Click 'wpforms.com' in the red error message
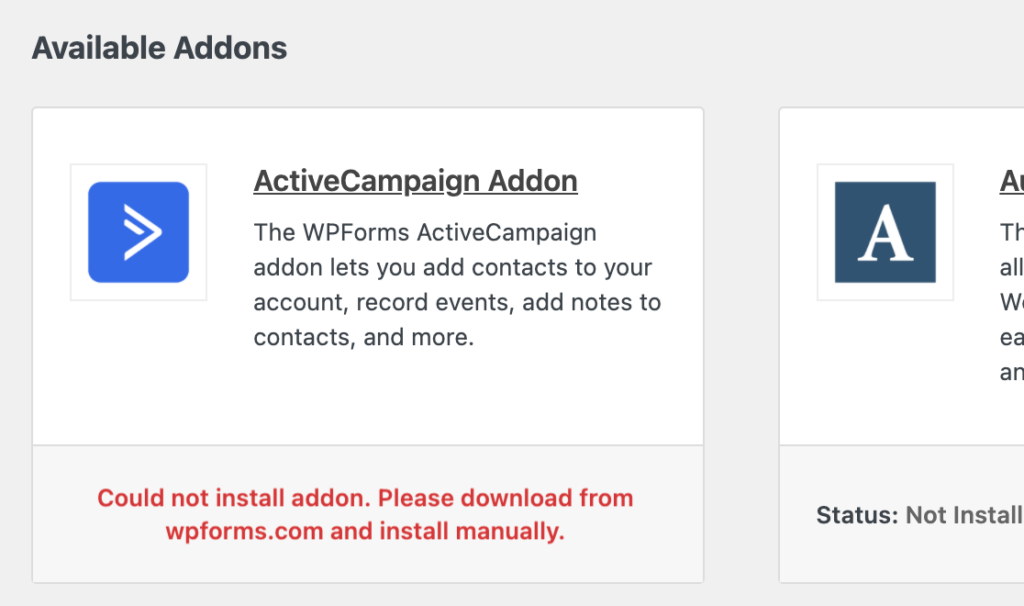The image size is (1024, 606). (245, 531)
